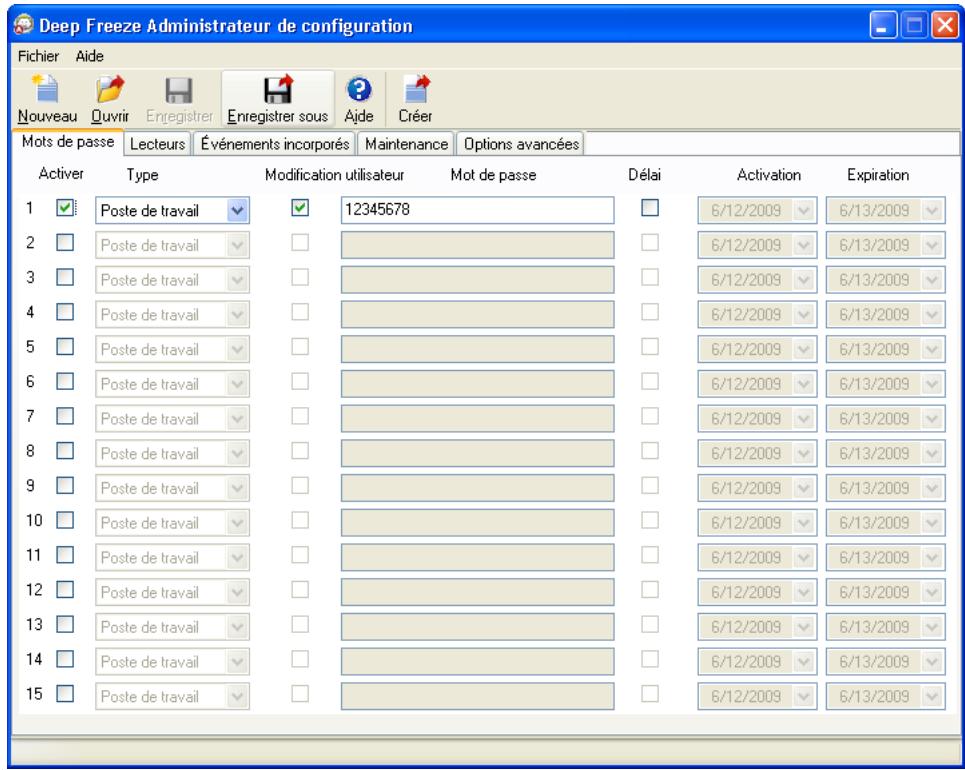Click the Activer column header
Screen dimensions: 965x770
click(61, 174)
